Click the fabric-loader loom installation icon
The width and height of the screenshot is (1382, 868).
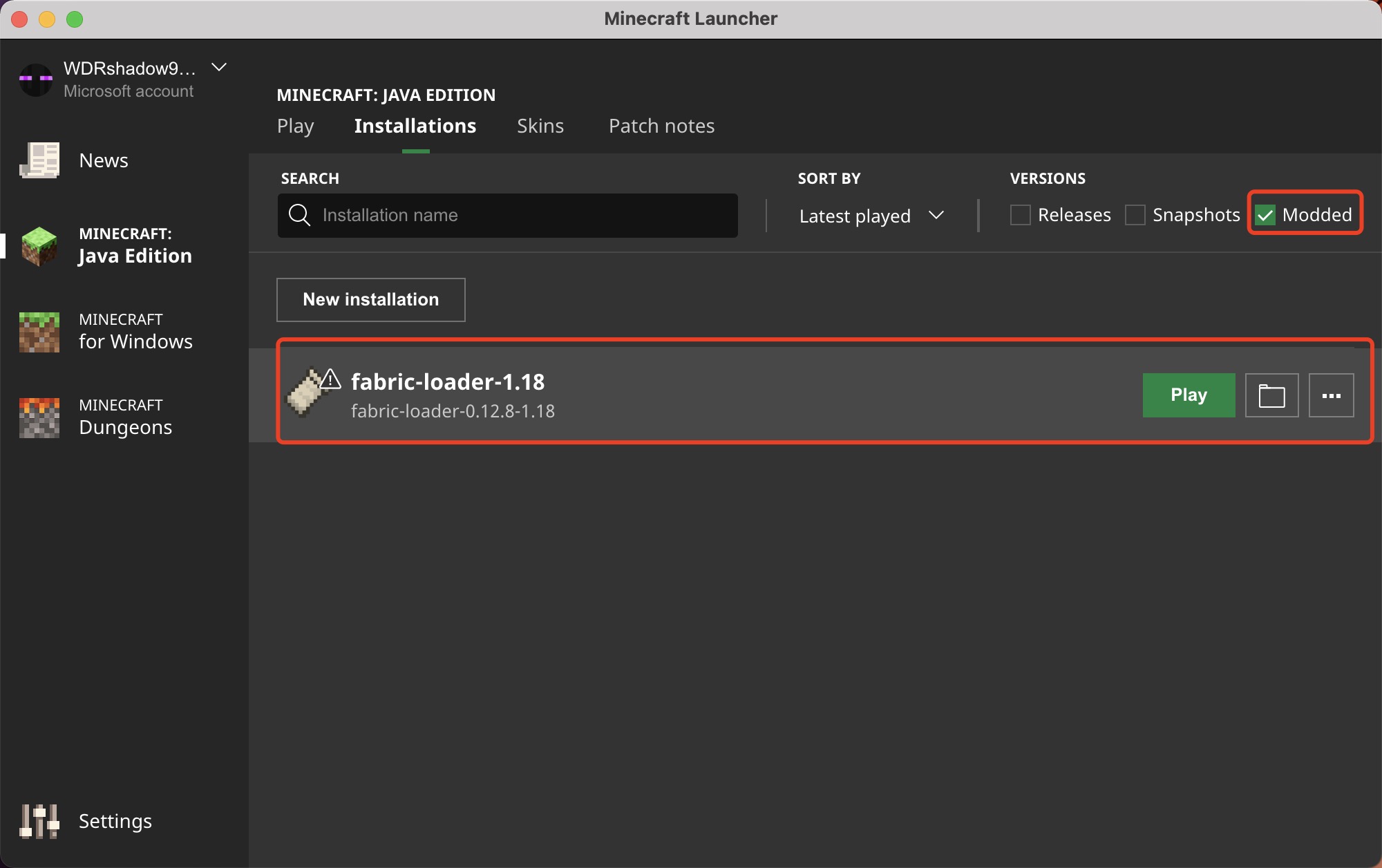click(306, 393)
